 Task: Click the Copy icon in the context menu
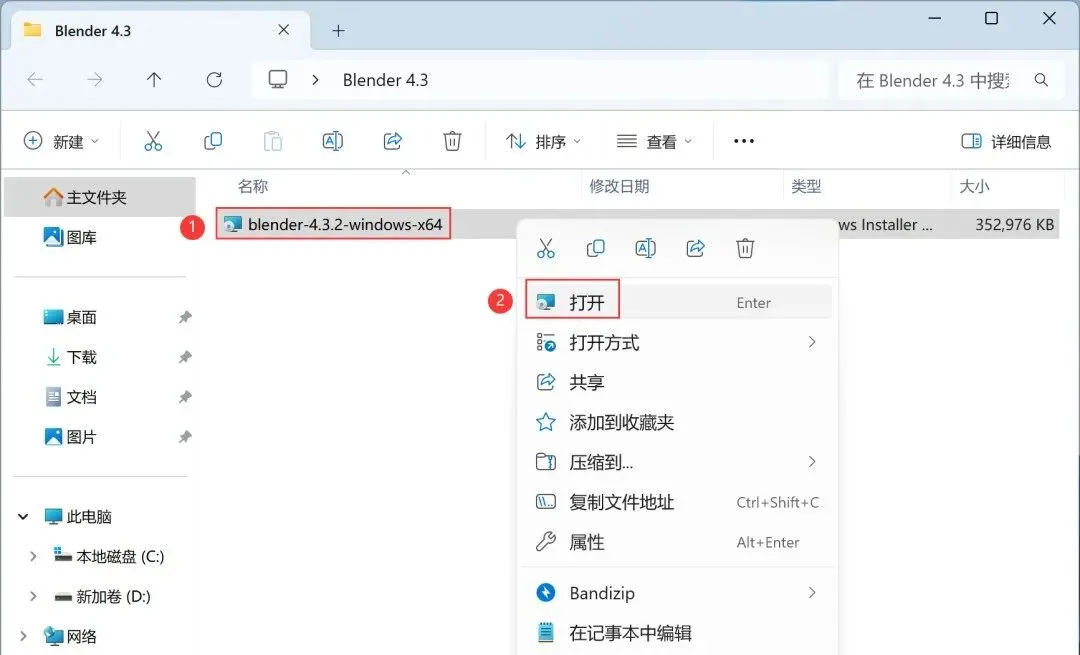click(x=596, y=248)
